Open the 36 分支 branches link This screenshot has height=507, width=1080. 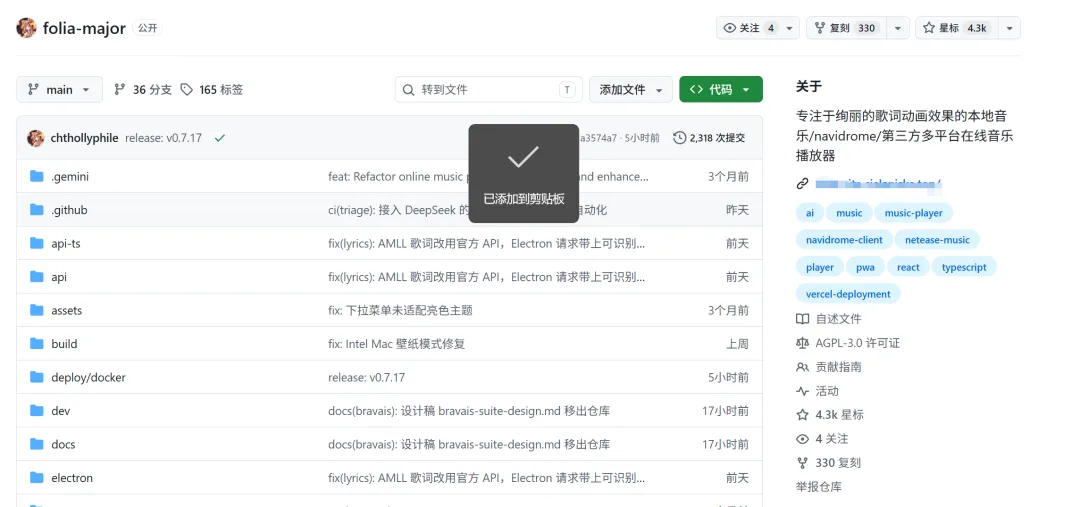tap(143, 90)
